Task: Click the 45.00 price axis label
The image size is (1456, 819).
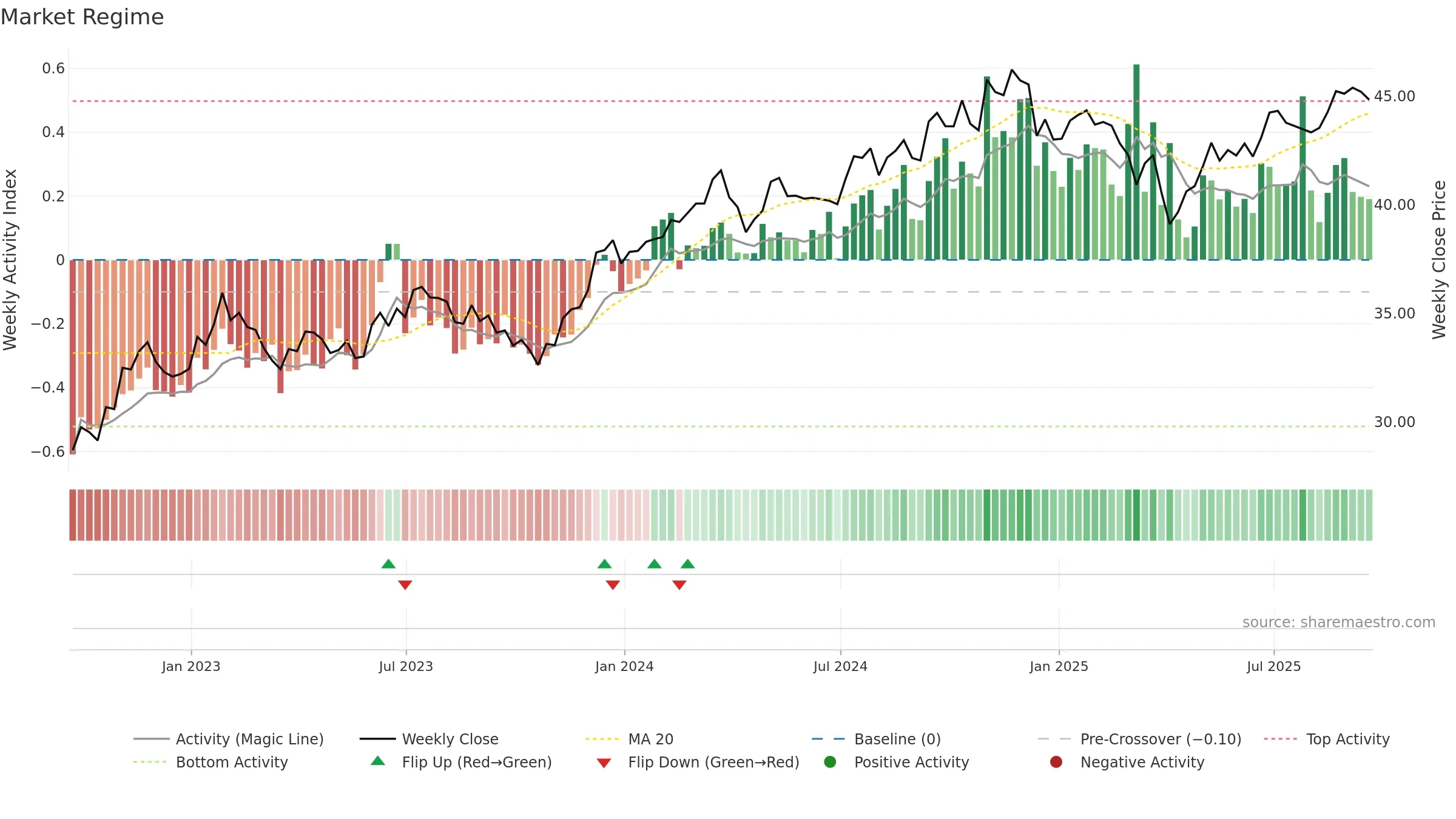Action: pyautogui.click(x=1394, y=96)
